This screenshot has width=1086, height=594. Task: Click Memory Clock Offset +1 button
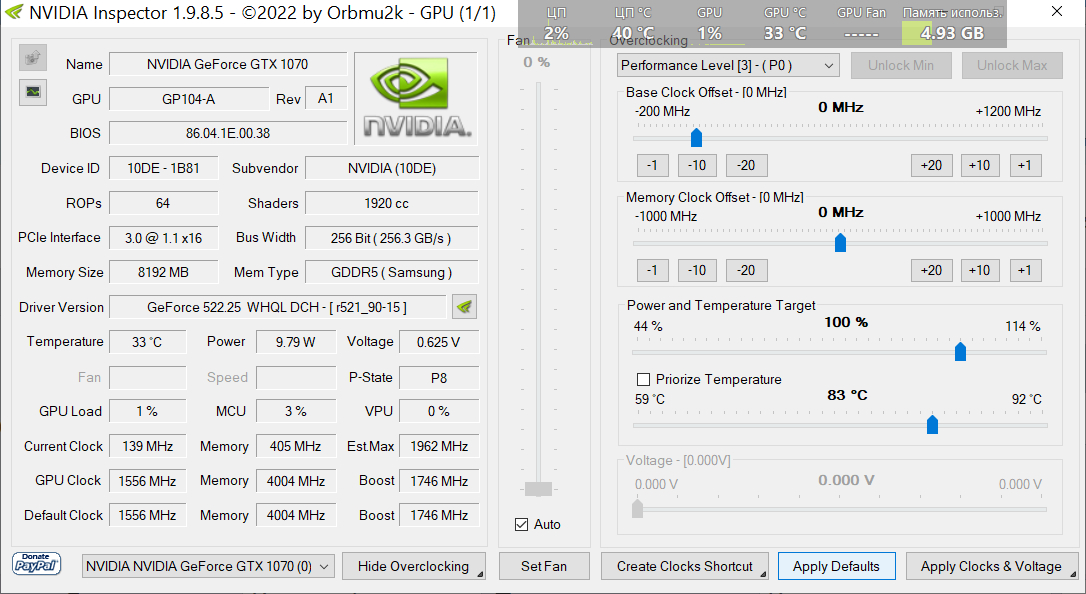(x=1025, y=271)
